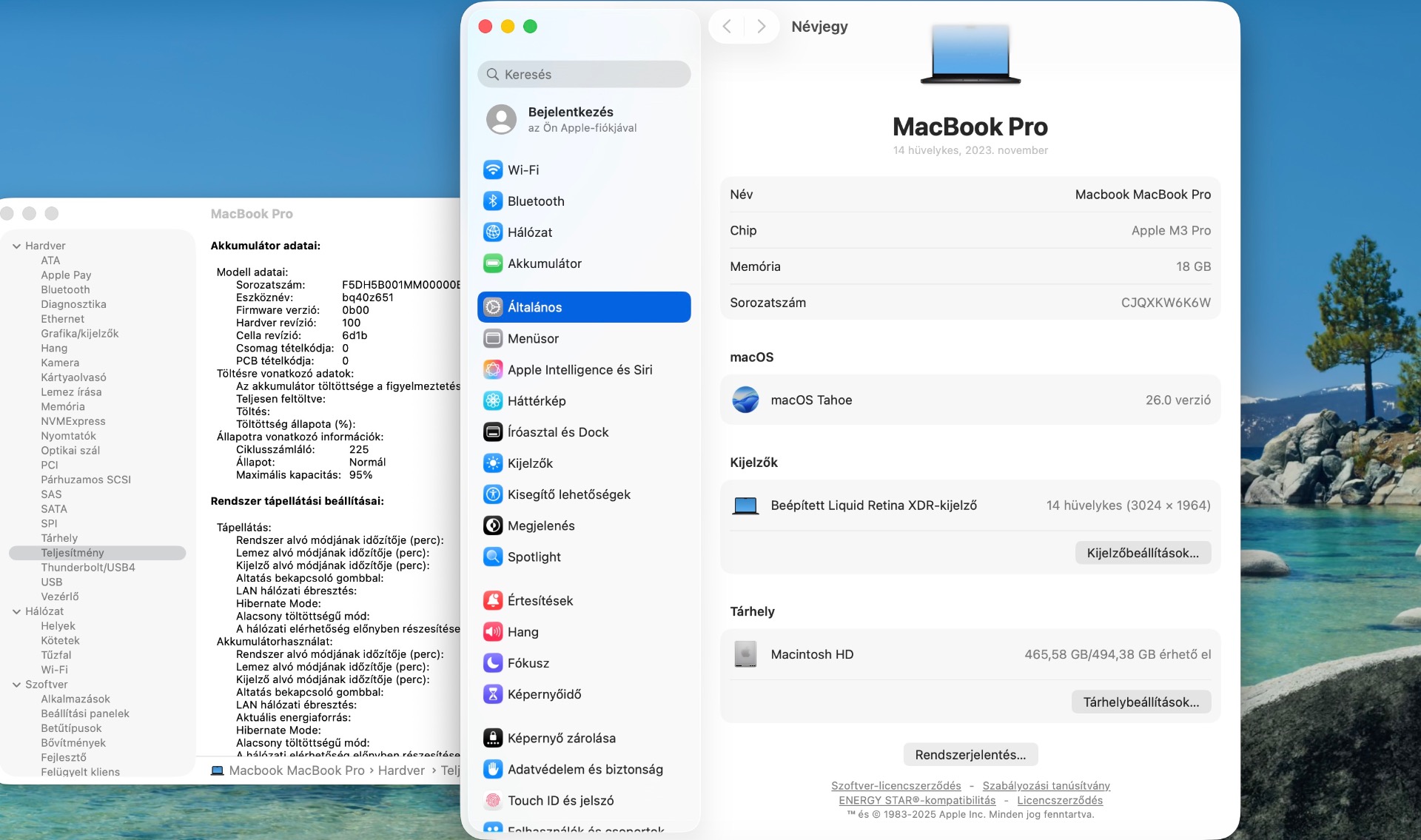
Task: Open Spotlight settings
Action: (x=584, y=556)
